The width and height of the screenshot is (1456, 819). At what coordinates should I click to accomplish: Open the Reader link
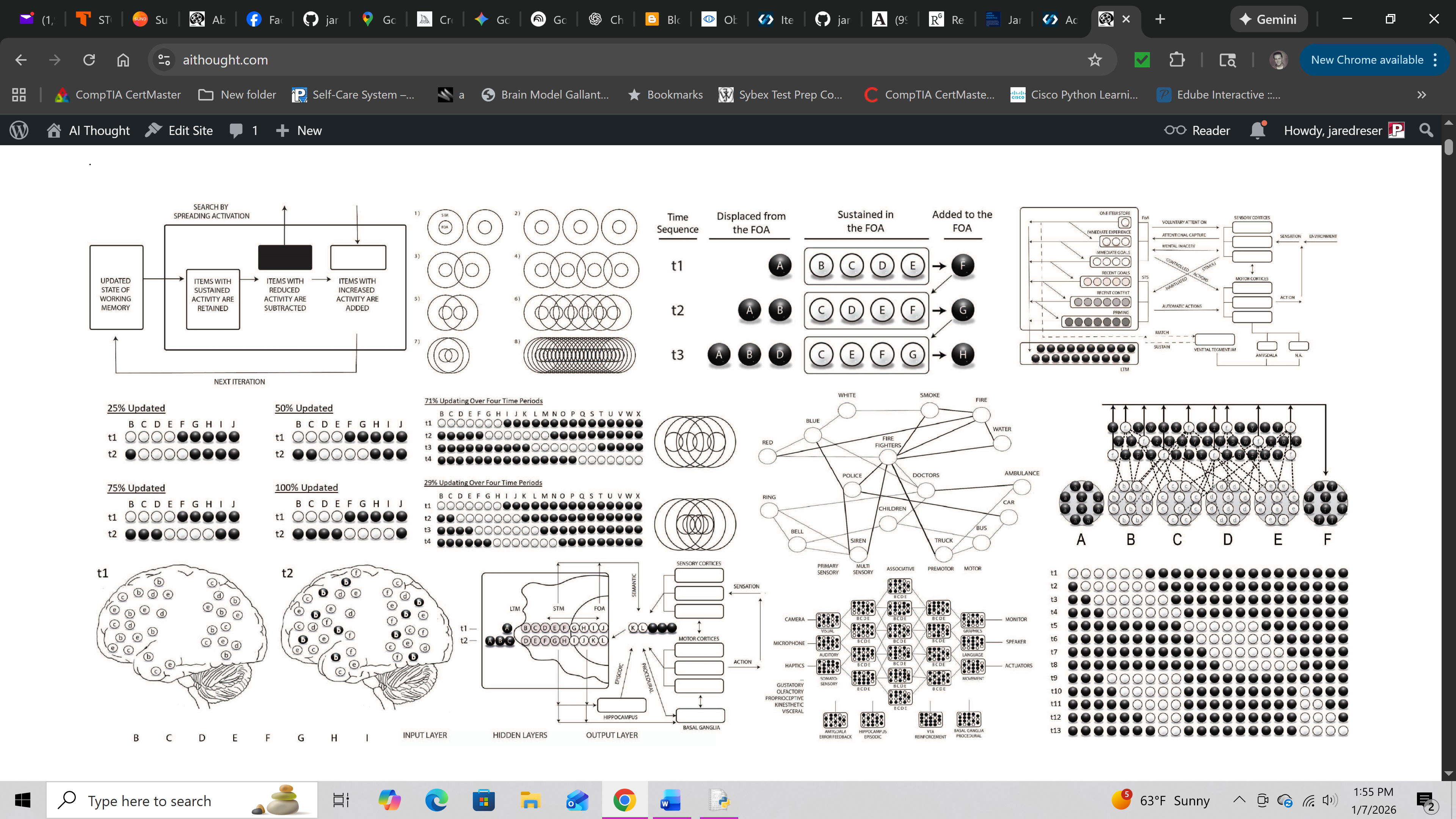(1197, 130)
